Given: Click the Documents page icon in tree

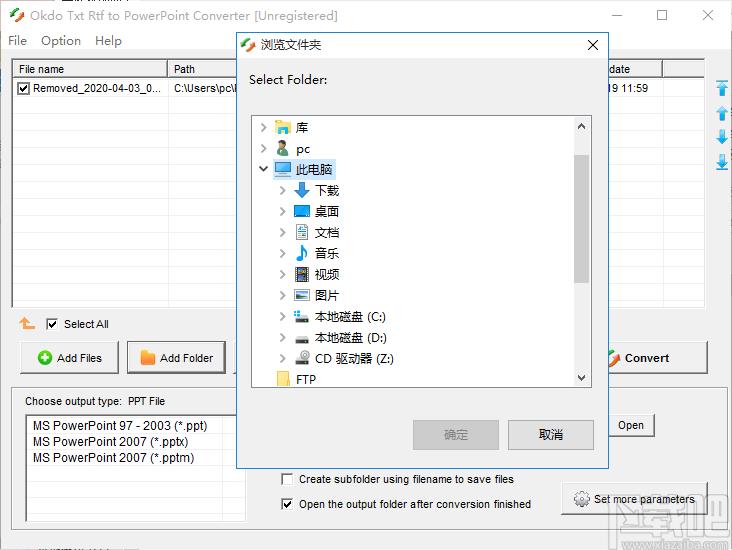Looking at the screenshot, I should click(x=302, y=232).
